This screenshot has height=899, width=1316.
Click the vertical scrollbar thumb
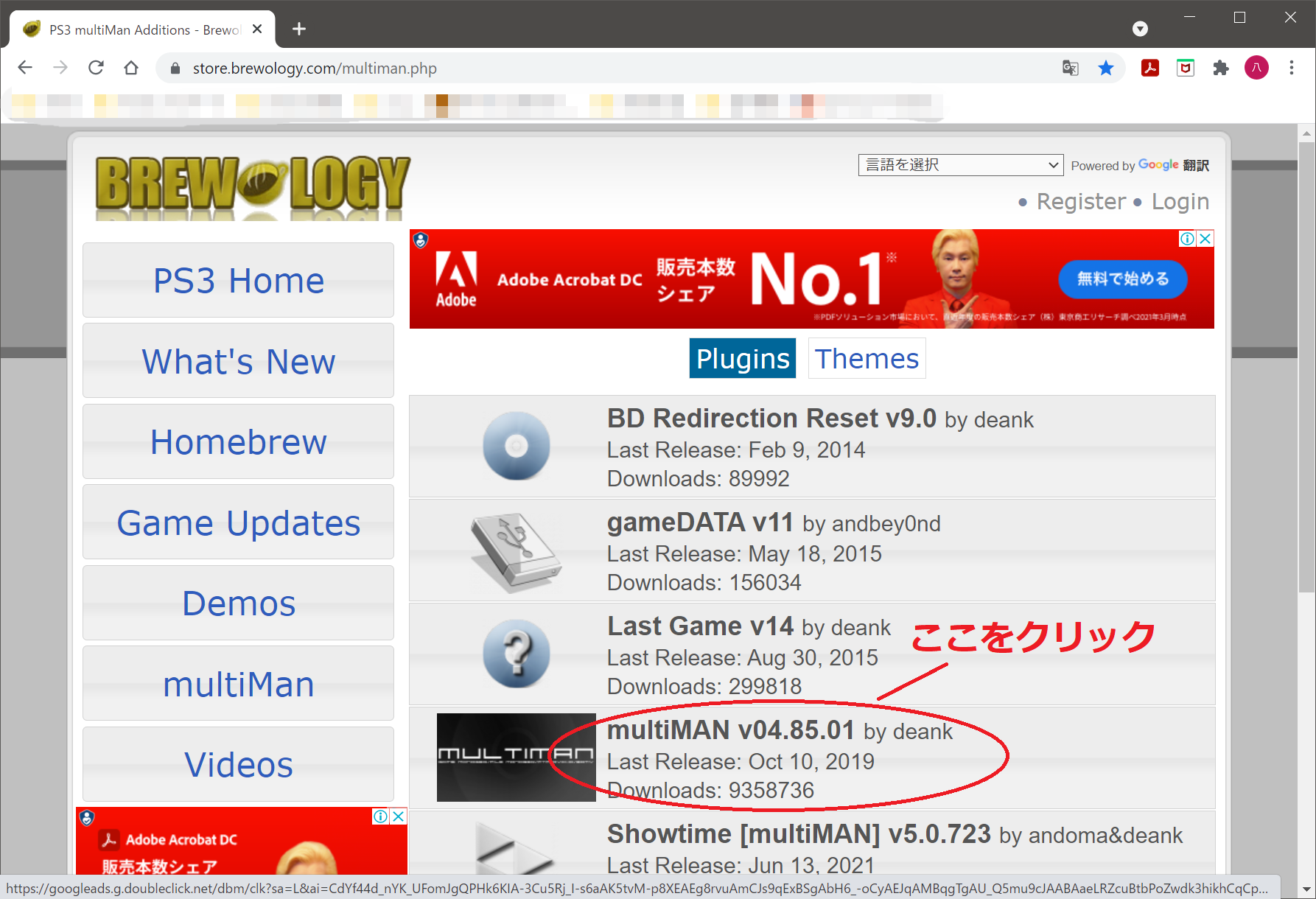click(x=1306, y=367)
